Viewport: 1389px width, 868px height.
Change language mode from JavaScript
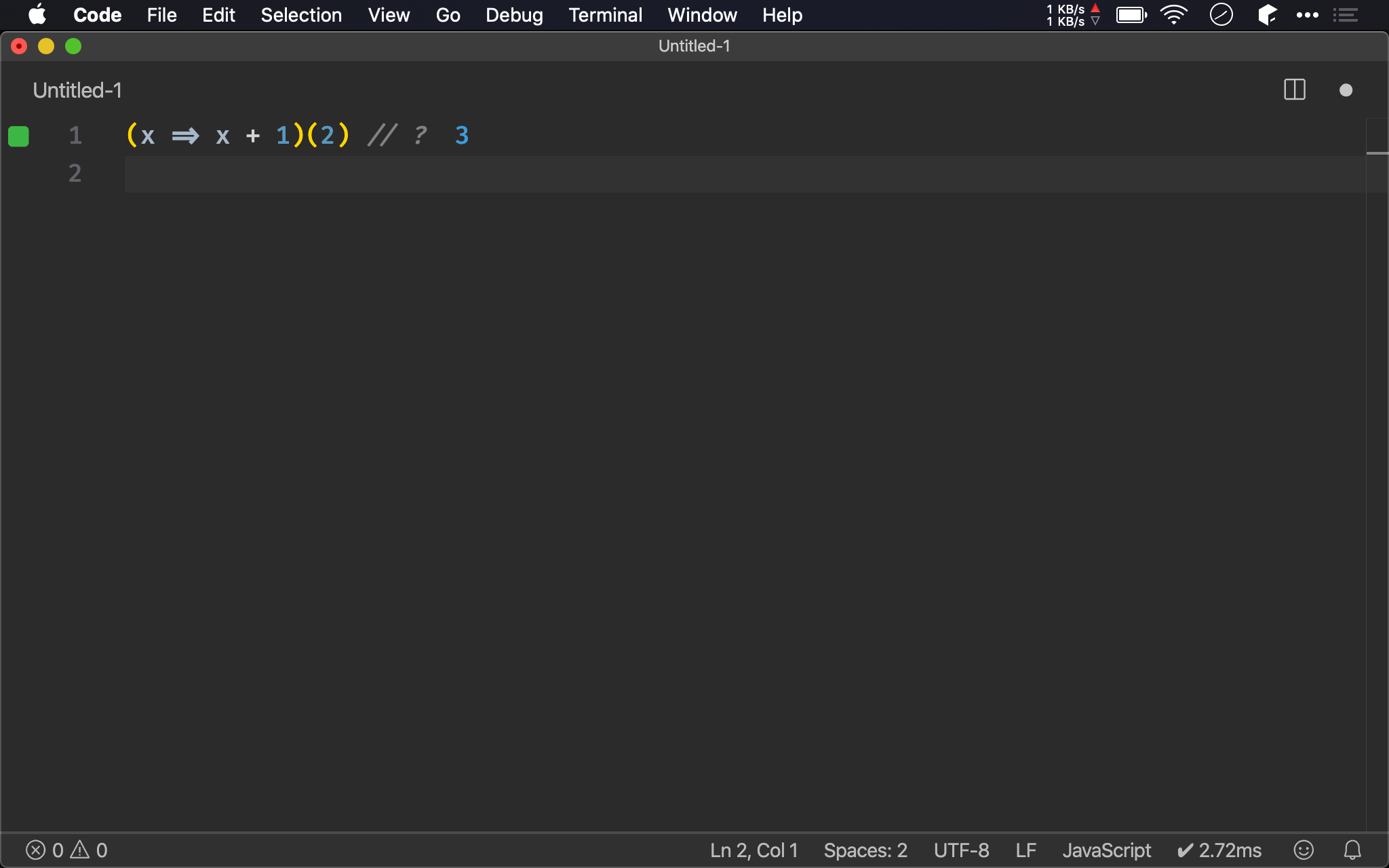[1106, 850]
